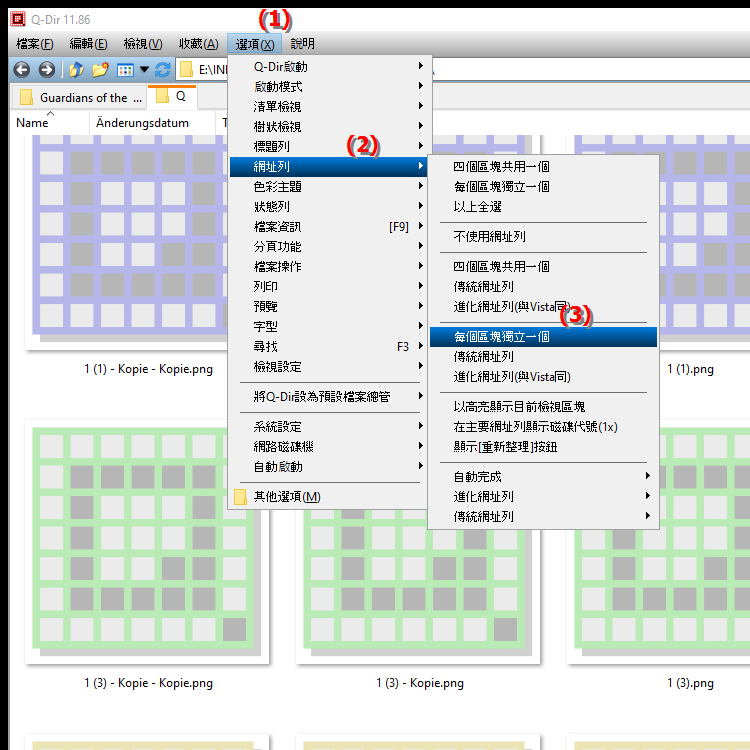Screen dimensions: 750x750
Task: Expand the 色彩主題 submenu
Action: pyautogui.click(x=329, y=187)
